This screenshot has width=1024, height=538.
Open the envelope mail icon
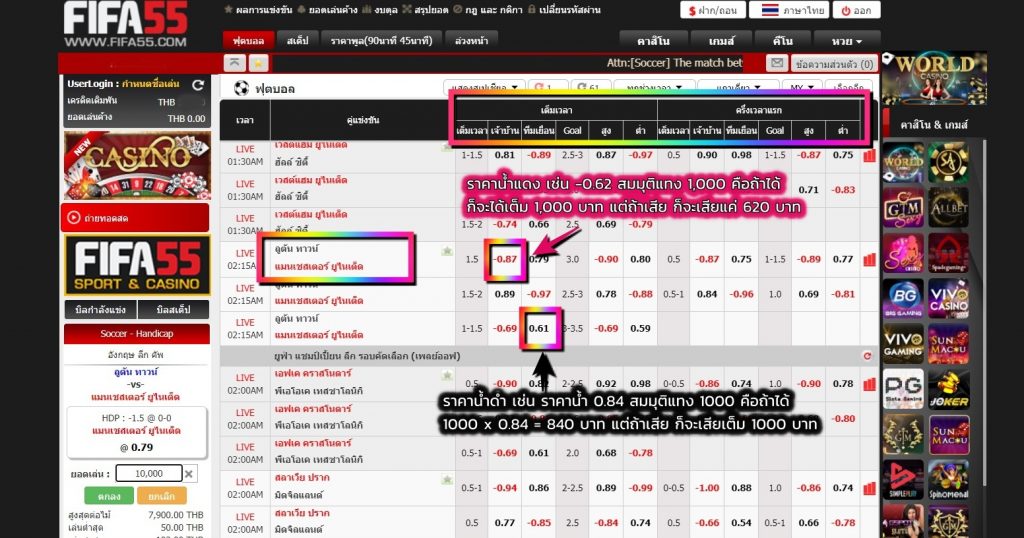tap(776, 63)
